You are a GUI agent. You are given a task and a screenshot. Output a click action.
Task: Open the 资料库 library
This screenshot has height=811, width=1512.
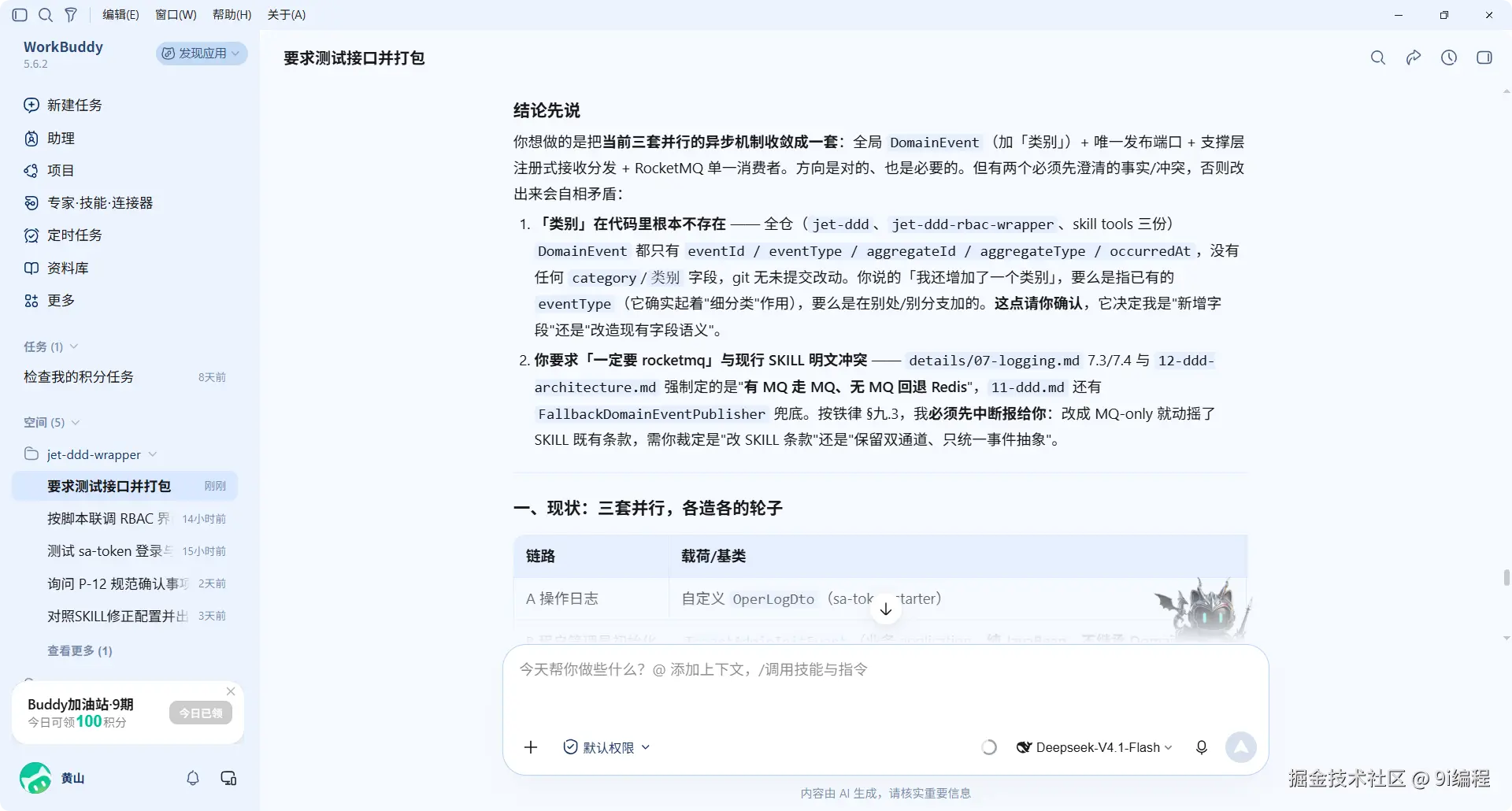[x=56, y=268]
